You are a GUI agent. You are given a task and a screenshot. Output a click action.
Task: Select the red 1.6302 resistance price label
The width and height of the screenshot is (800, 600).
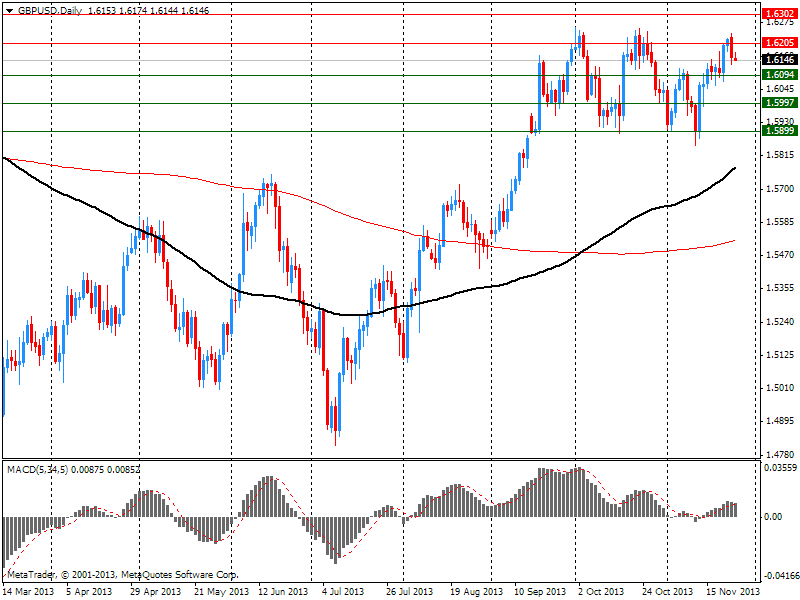pos(780,14)
